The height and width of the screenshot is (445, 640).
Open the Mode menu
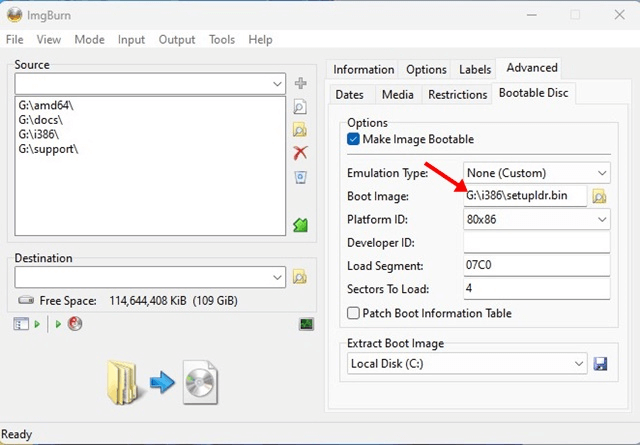(89, 39)
